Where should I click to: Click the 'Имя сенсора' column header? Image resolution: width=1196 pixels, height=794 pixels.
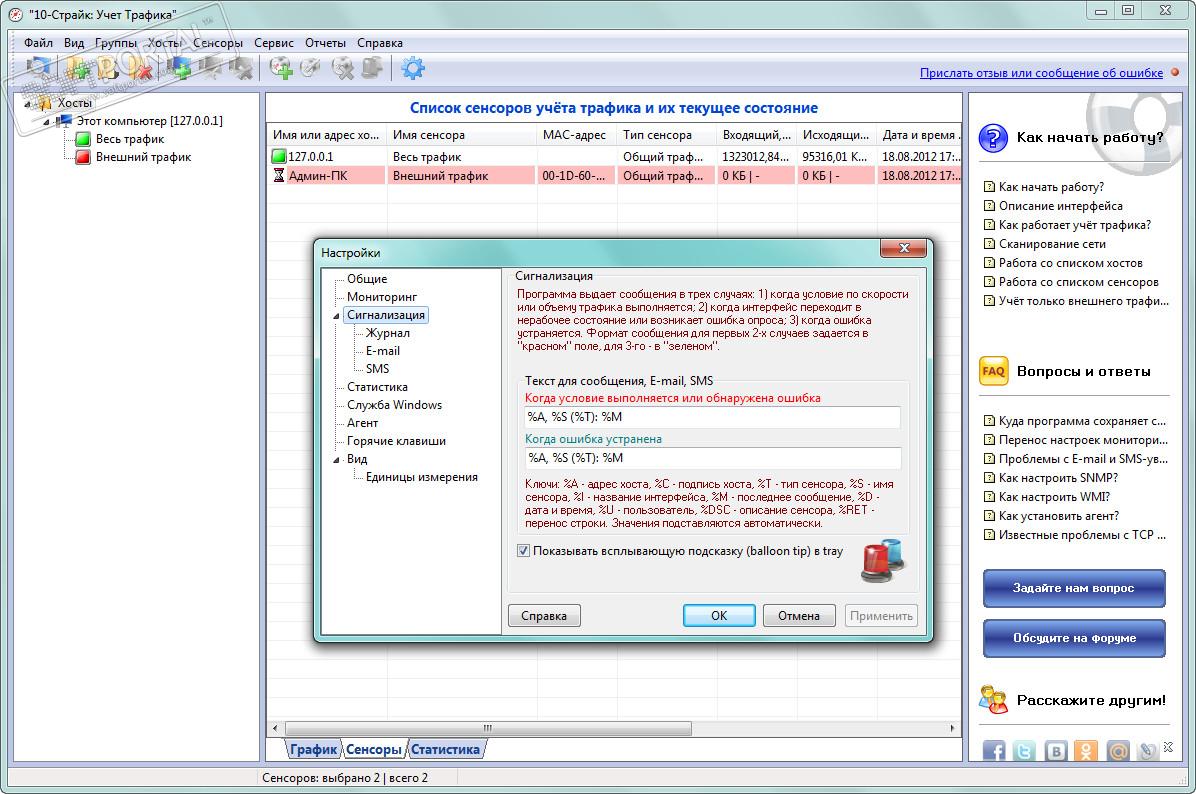click(x=461, y=135)
